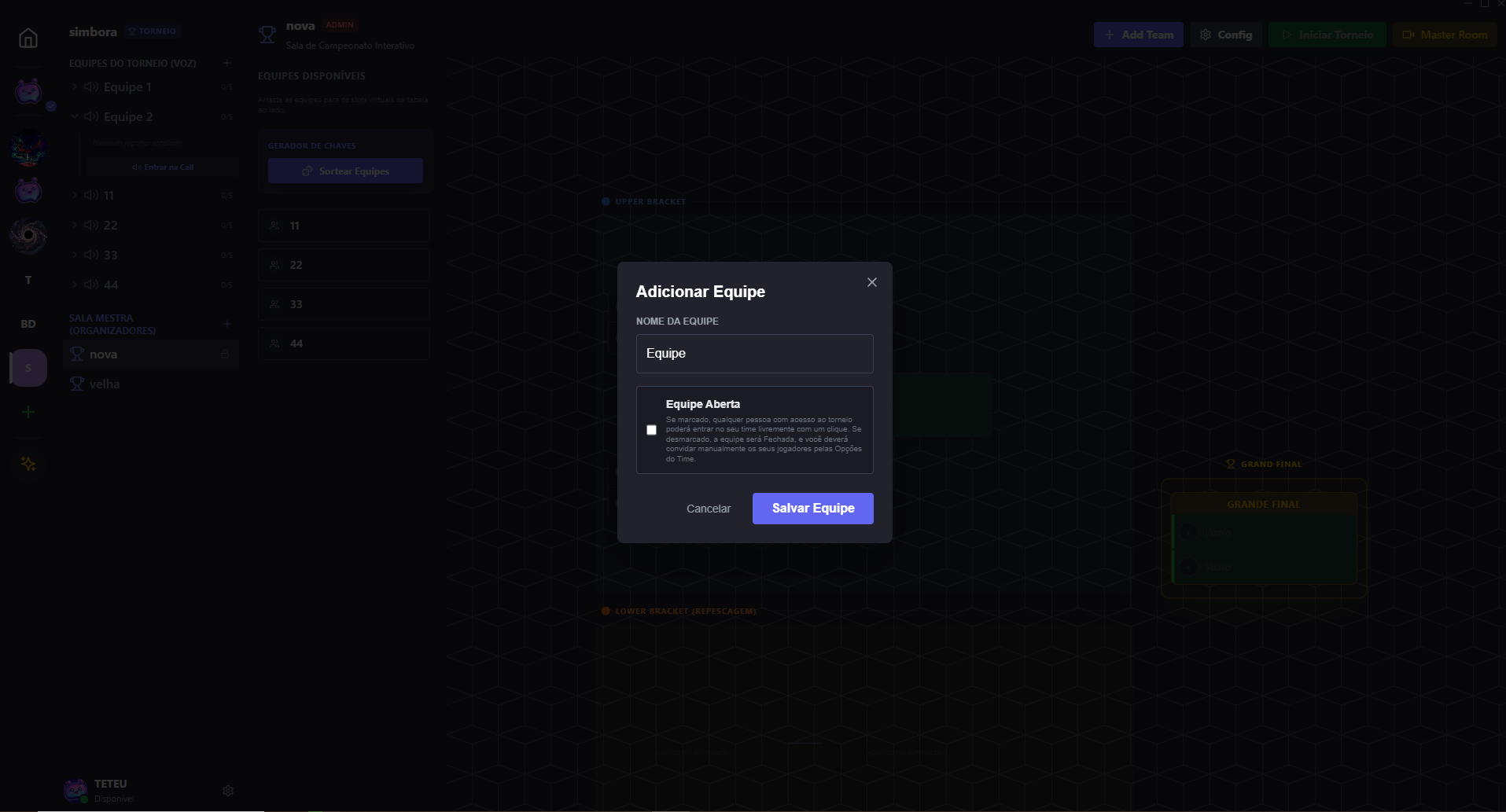Join call via Entrar na Call

(x=163, y=167)
